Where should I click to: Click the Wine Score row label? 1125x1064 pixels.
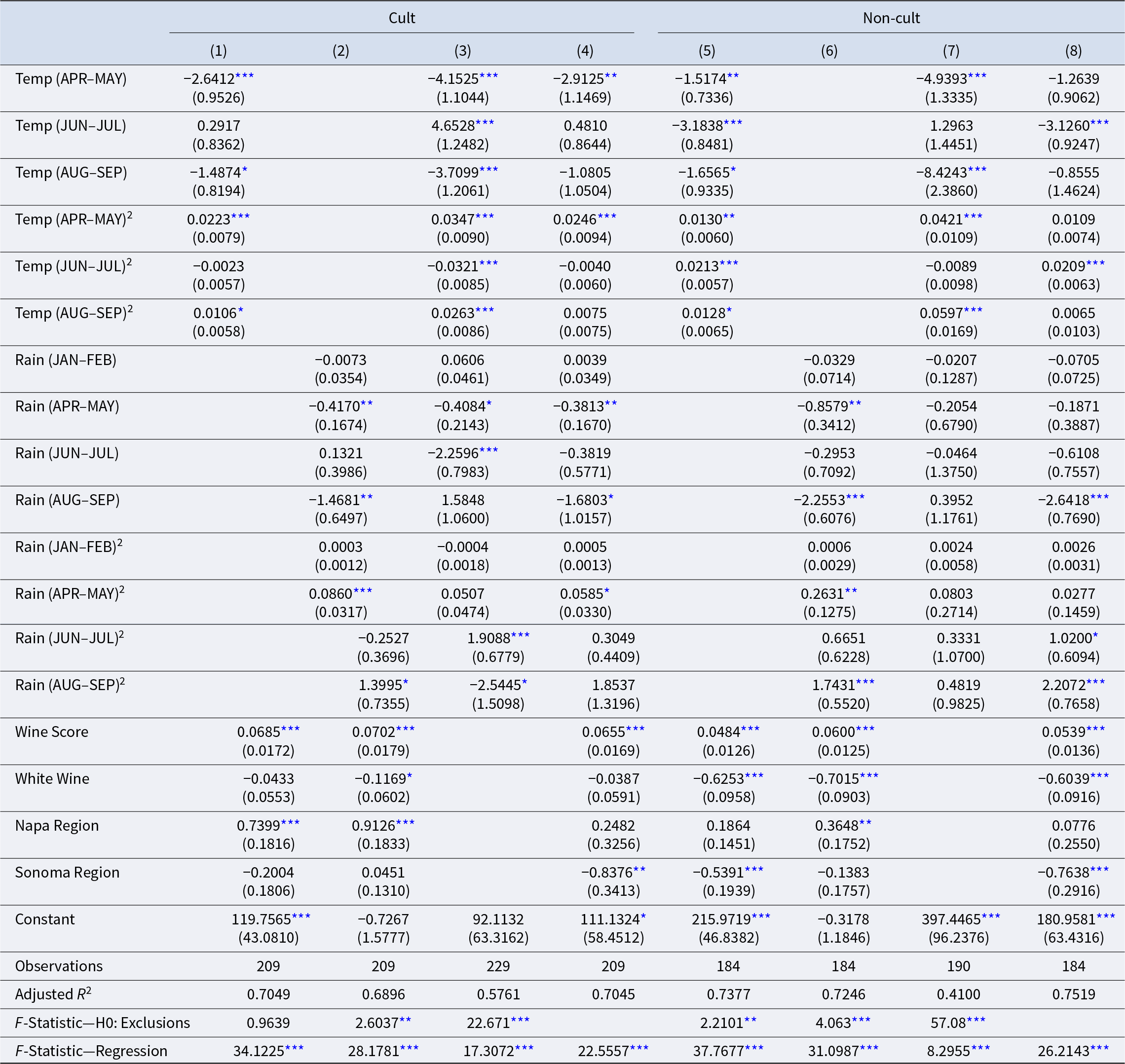(52, 732)
